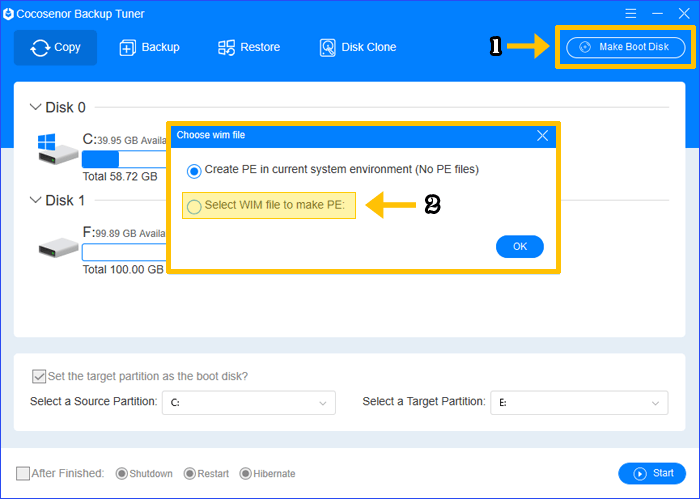Click the After Finished label
The width and height of the screenshot is (700, 499).
tap(67, 473)
